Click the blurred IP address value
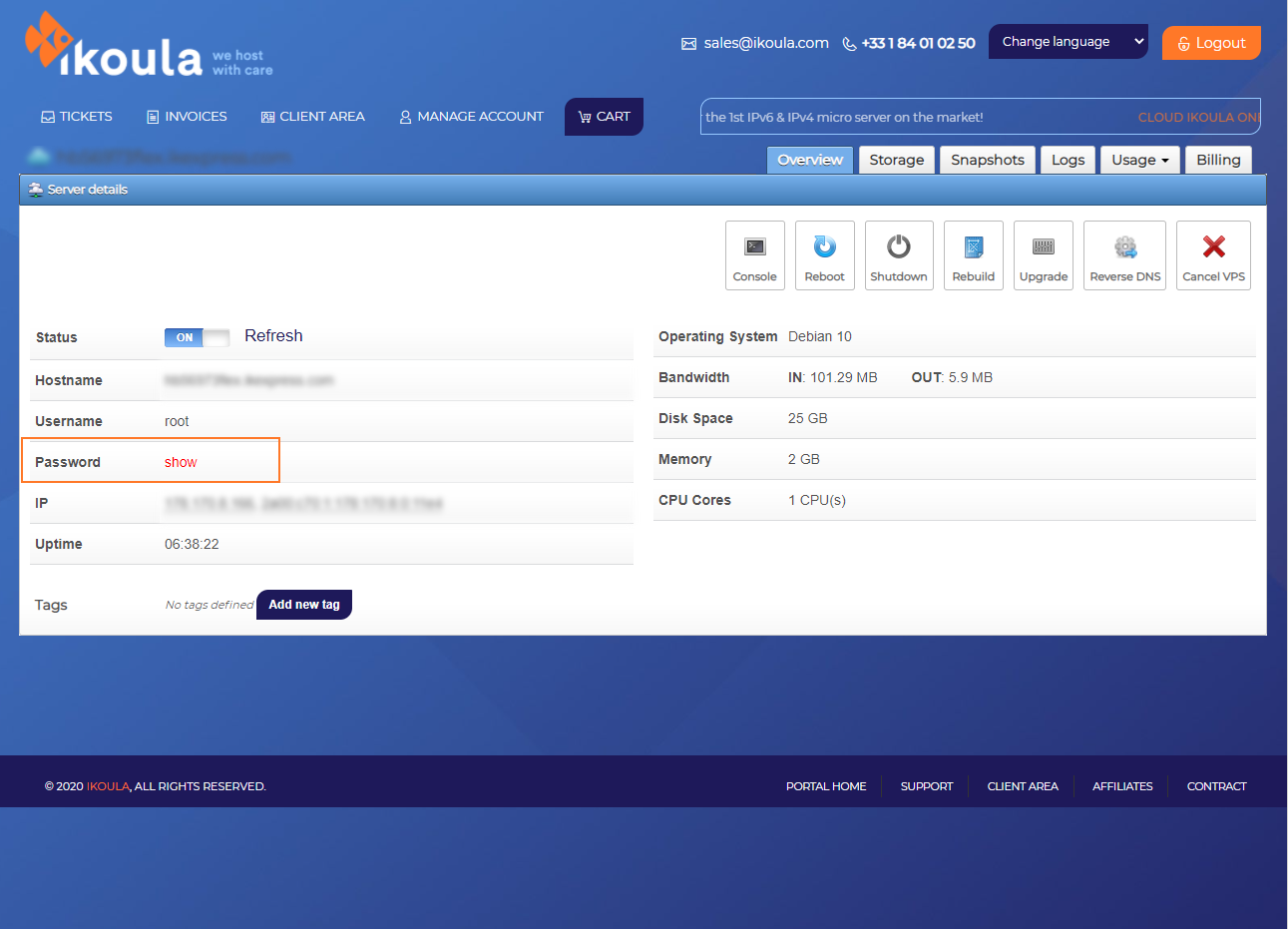The width and height of the screenshot is (1288, 929). point(303,503)
